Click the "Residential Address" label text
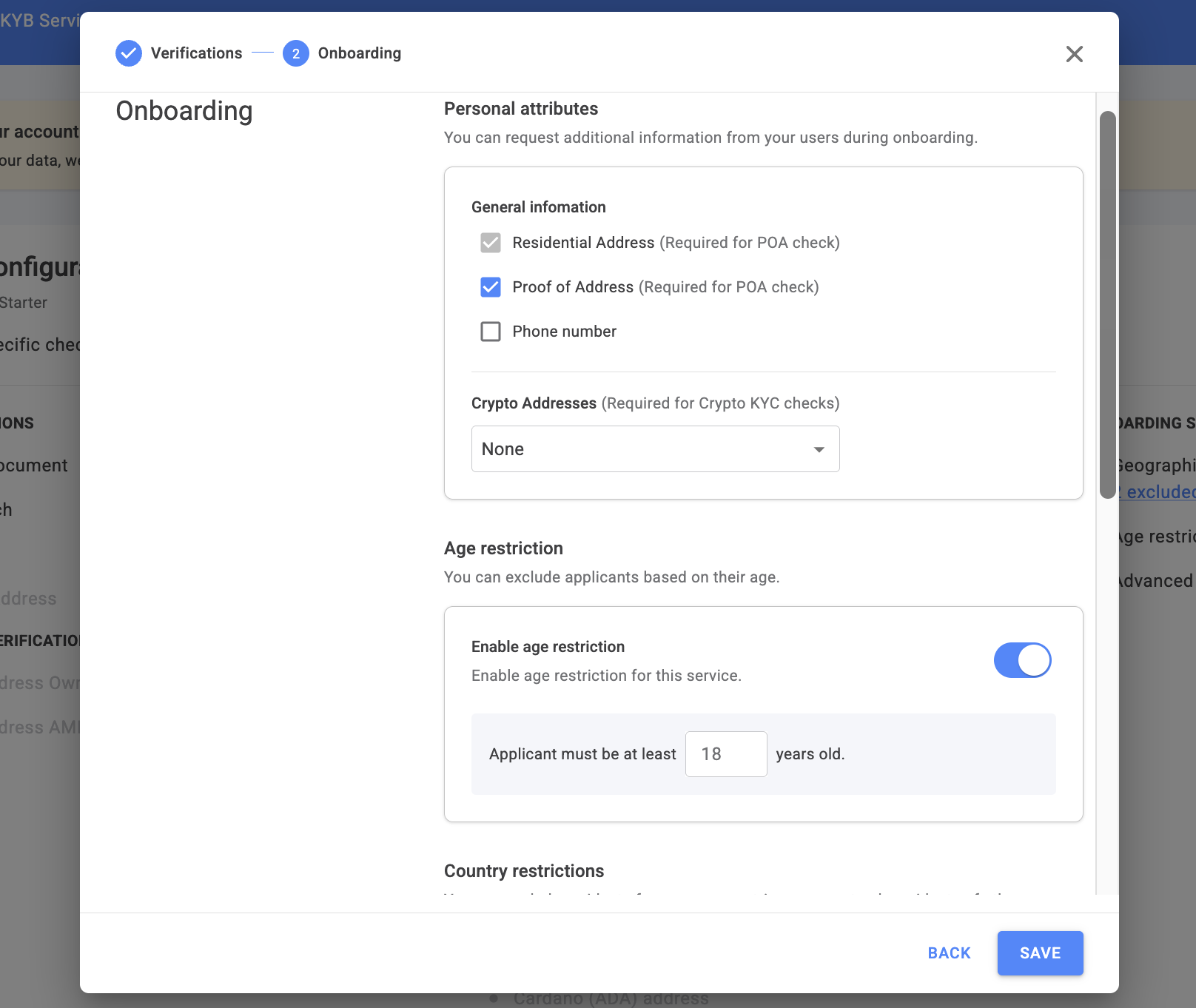 pyautogui.click(x=583, y=243)
